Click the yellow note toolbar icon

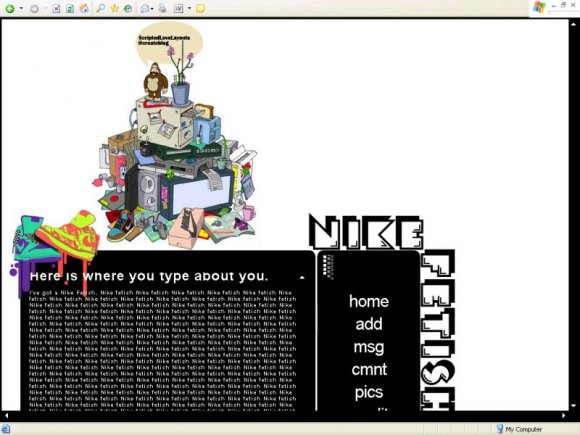[x=200, y=8]
